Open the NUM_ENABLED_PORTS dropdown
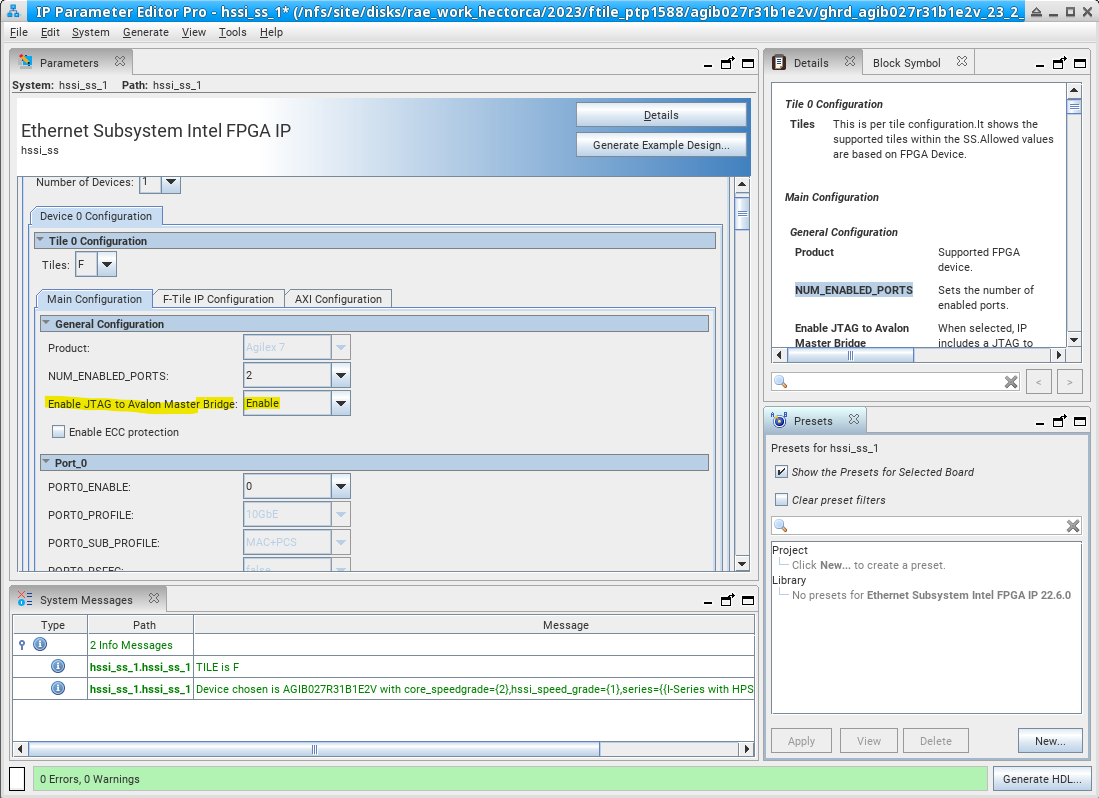1099x798 pixels. tap(341, 376)
